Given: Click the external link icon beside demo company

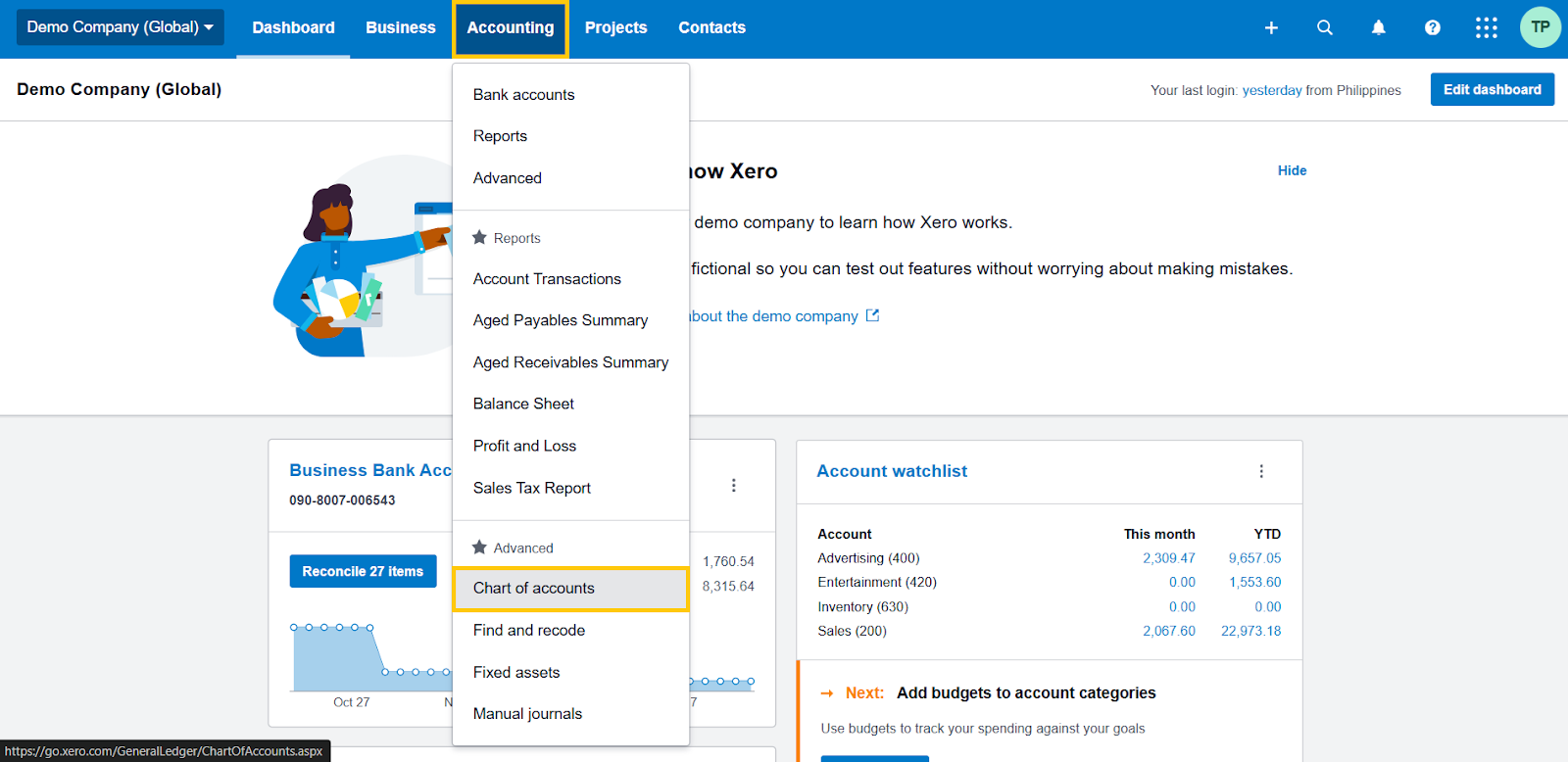Looking at the screenshot, I should 872,315.
